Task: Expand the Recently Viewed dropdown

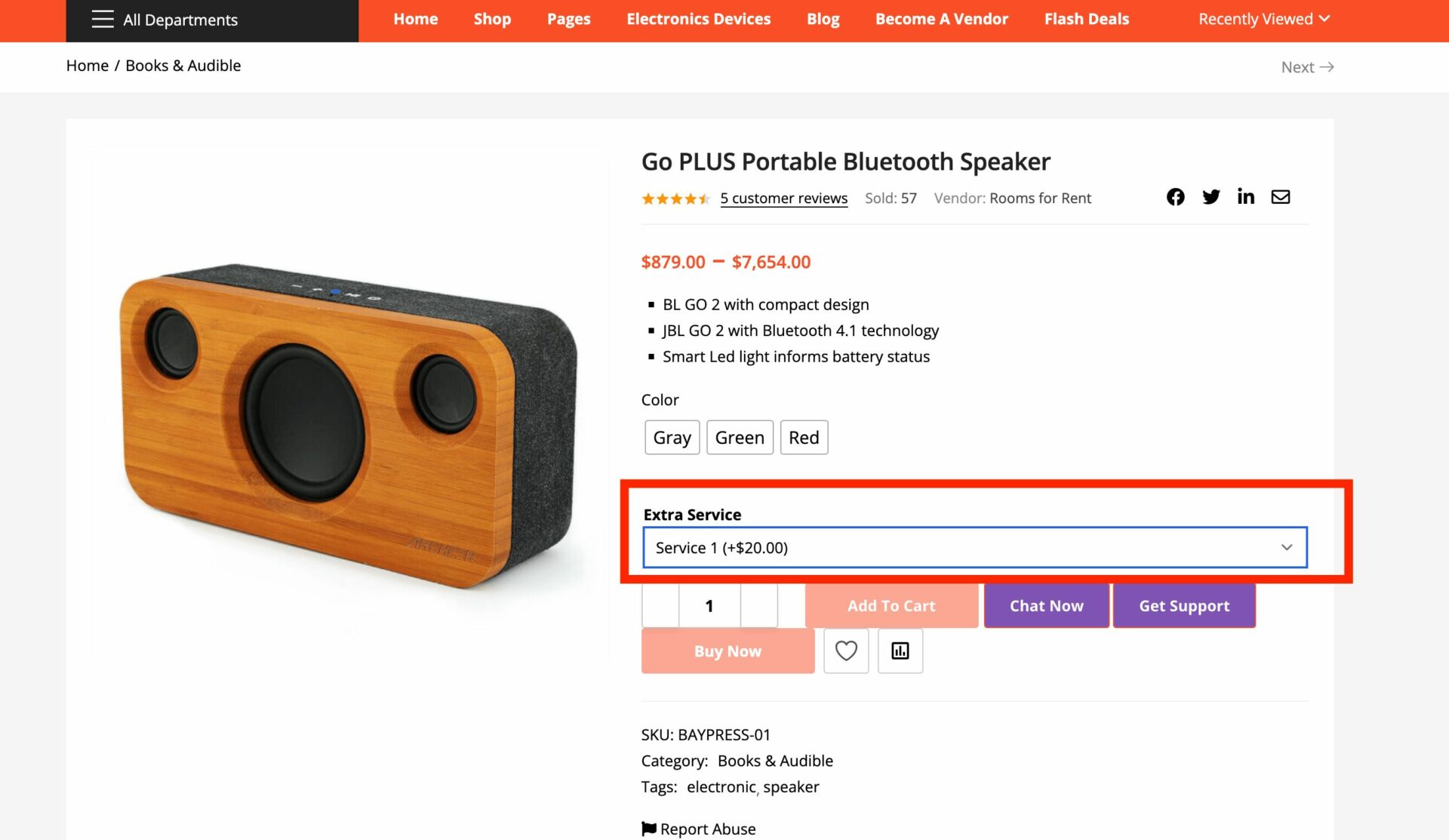Action: coord(1264,18)
